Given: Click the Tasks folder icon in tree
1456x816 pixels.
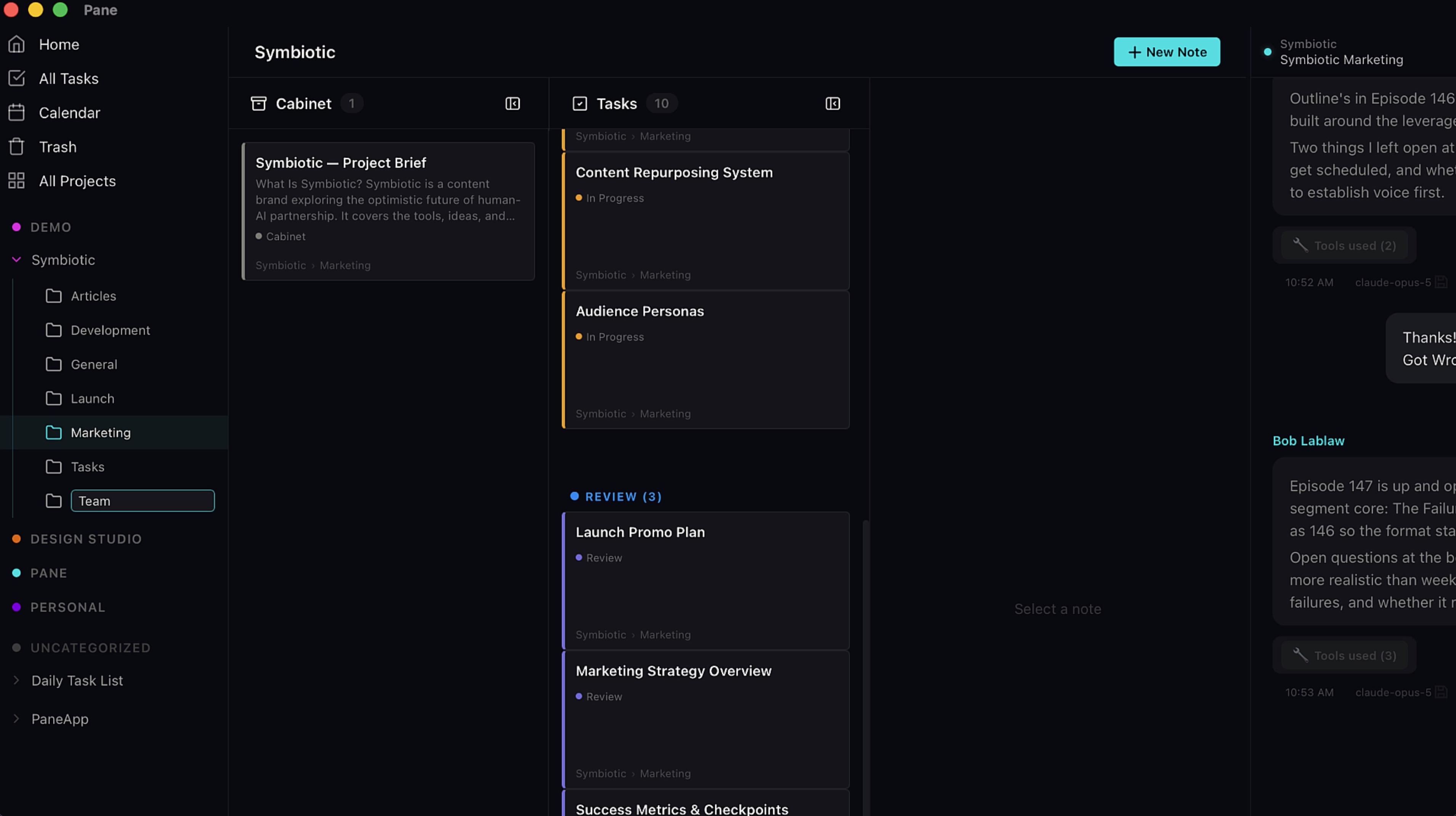Looking at the screenshot, I should click(x=54, y=466).
